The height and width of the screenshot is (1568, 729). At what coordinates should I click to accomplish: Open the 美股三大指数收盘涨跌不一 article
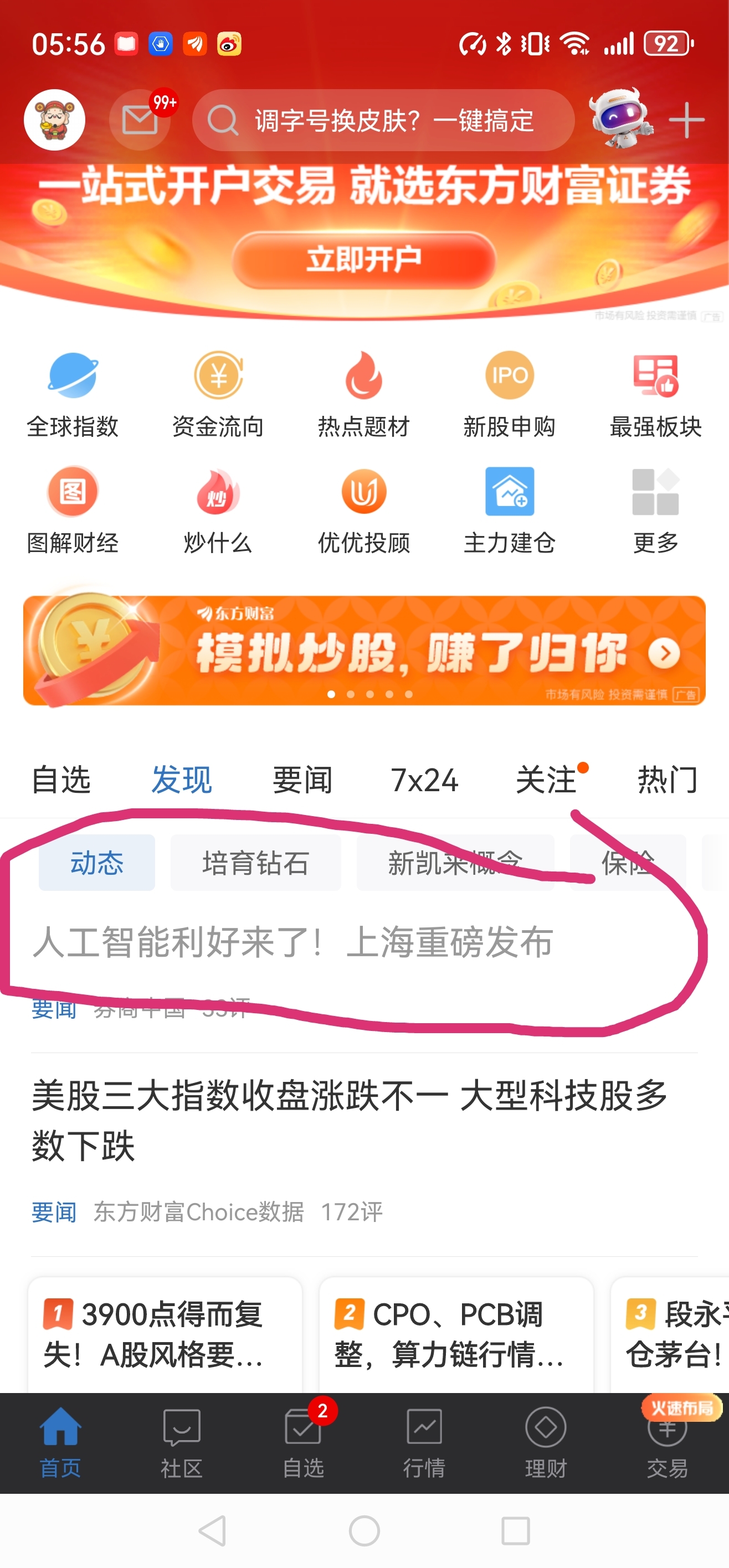350,1120
